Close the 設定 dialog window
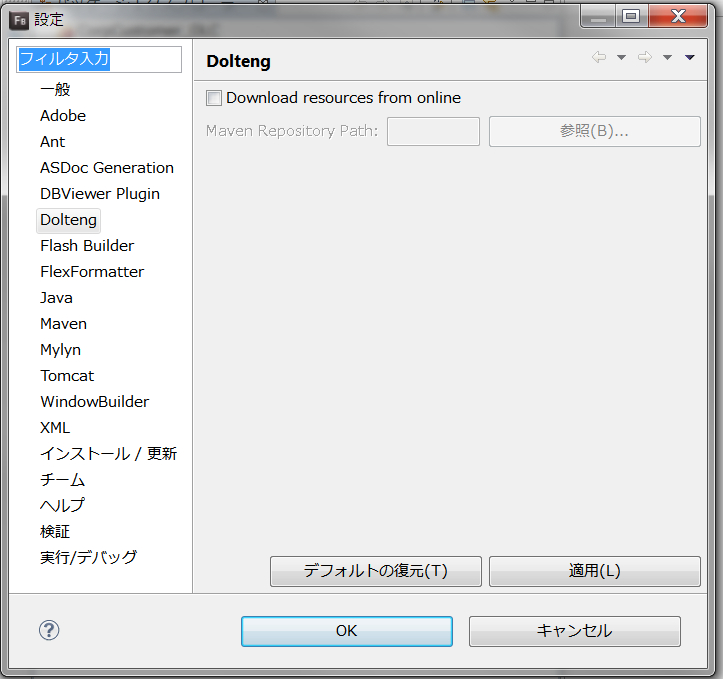Image resolution: width=723 pixels, height=679 pixels. (x=678, y=17)
